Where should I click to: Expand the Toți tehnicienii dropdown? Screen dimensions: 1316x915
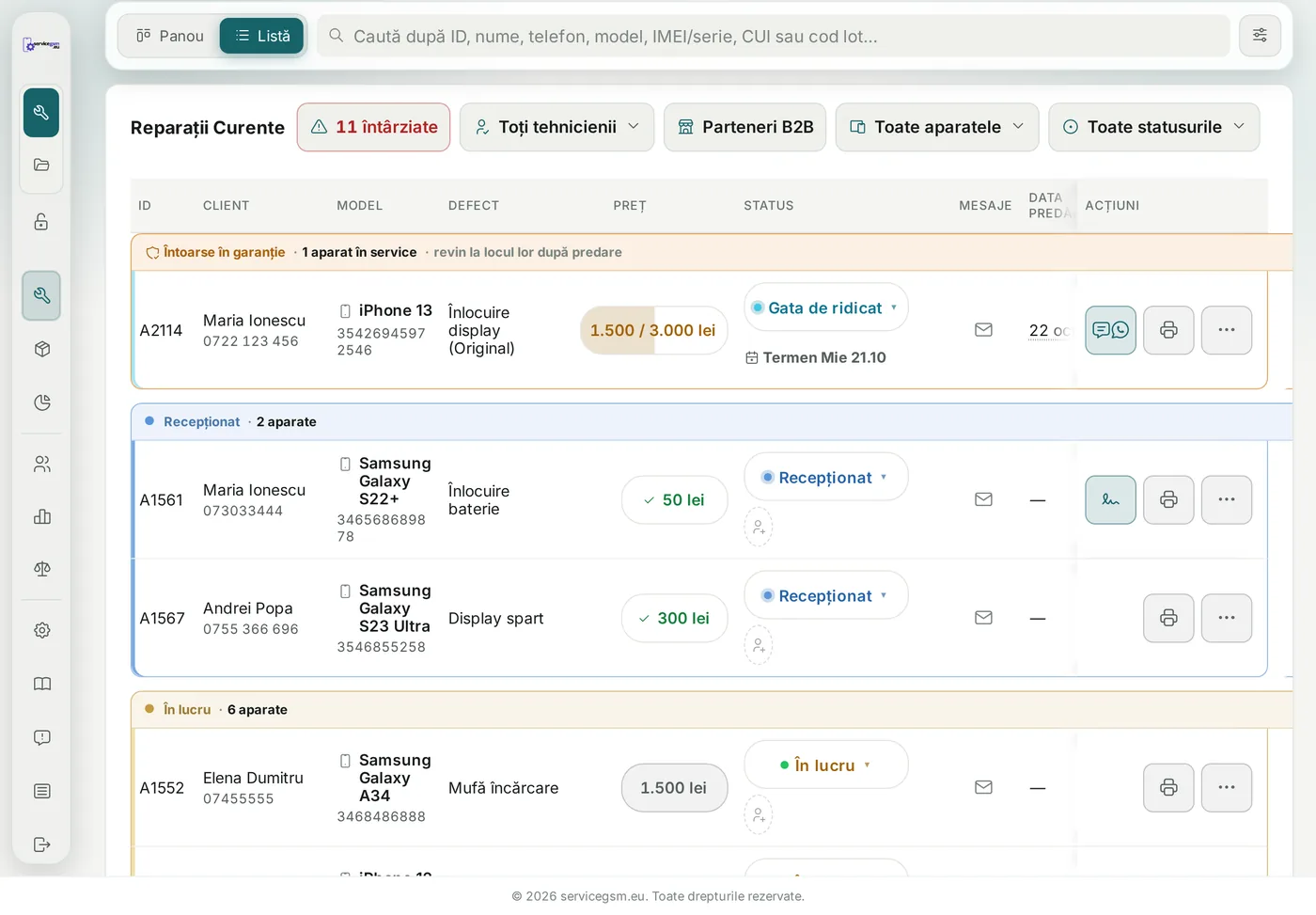tap(556, 127)
